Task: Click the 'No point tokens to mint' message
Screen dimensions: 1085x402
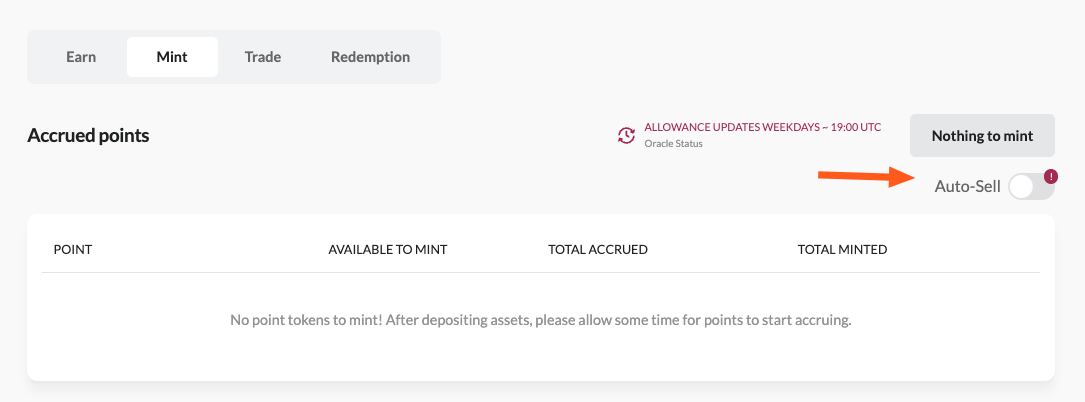Action: pos(540,321)
